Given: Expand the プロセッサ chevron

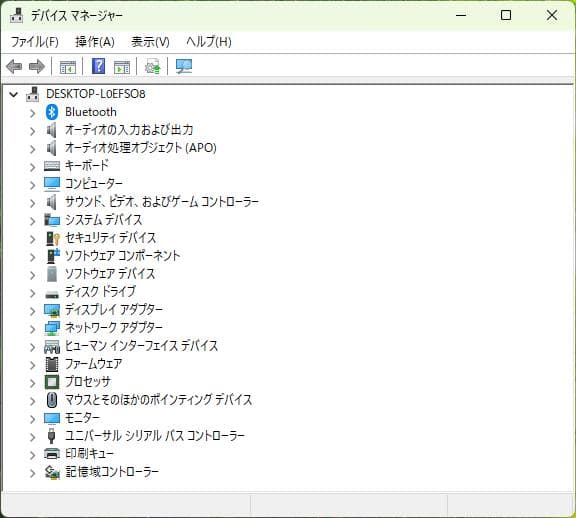Looking at the screenshot, I should click(33, 383).
